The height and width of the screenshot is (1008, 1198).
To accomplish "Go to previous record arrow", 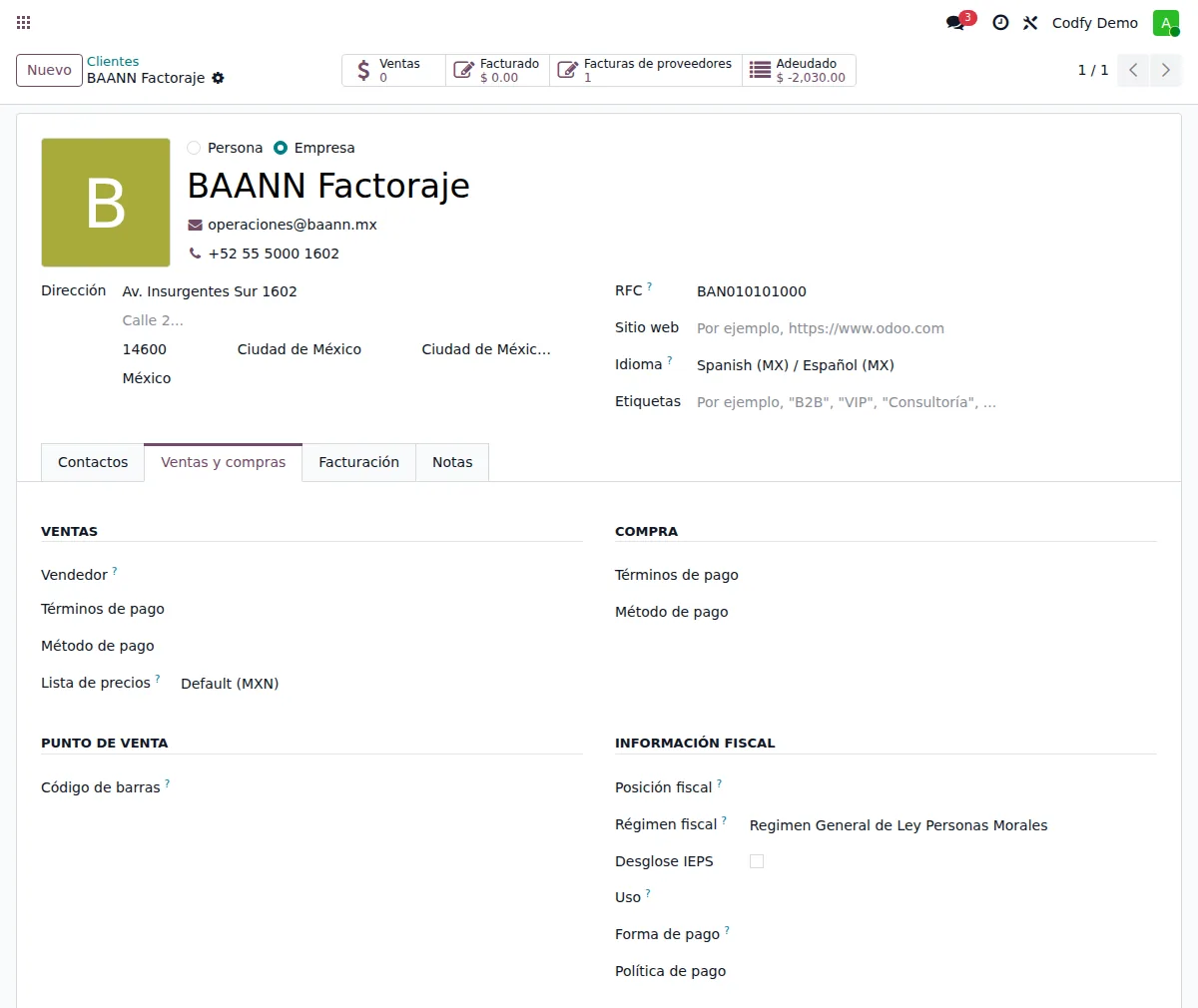I will tap(1133, 70).
